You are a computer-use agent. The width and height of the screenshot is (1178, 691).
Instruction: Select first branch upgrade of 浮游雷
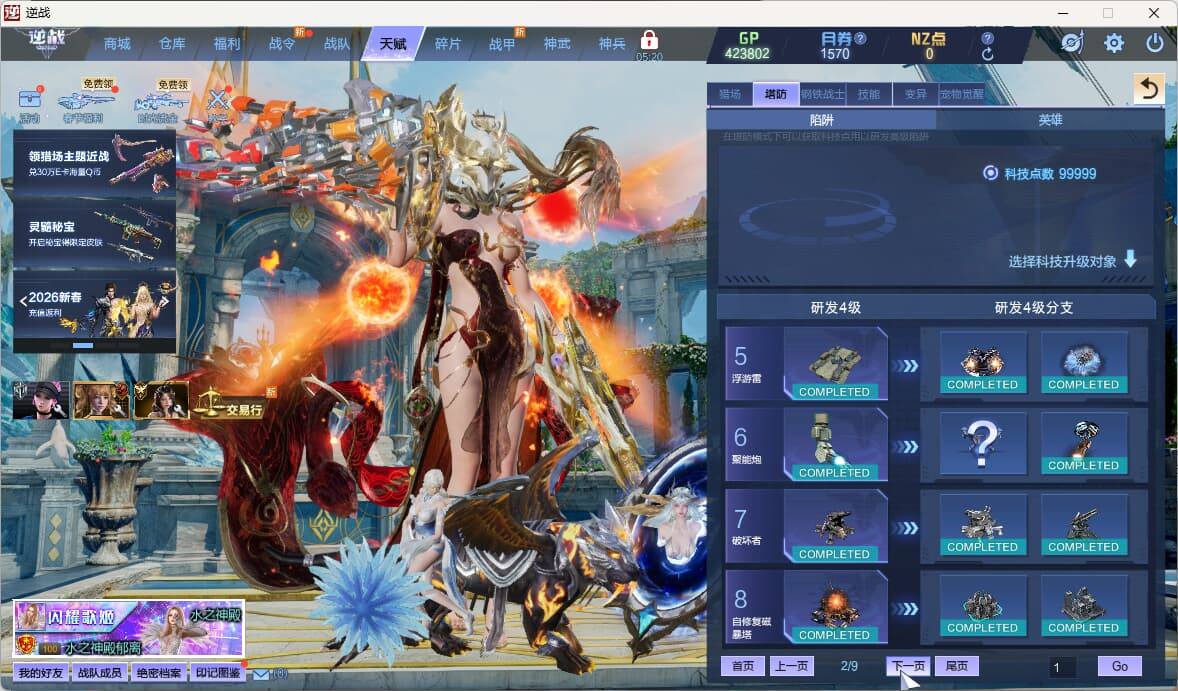point(983,363)
